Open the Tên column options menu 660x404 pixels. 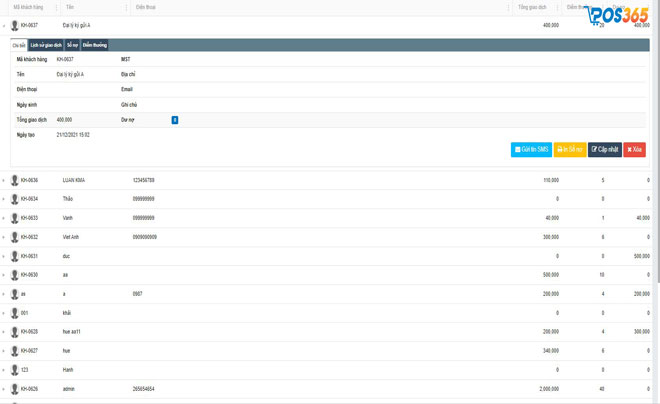[126, 7]
